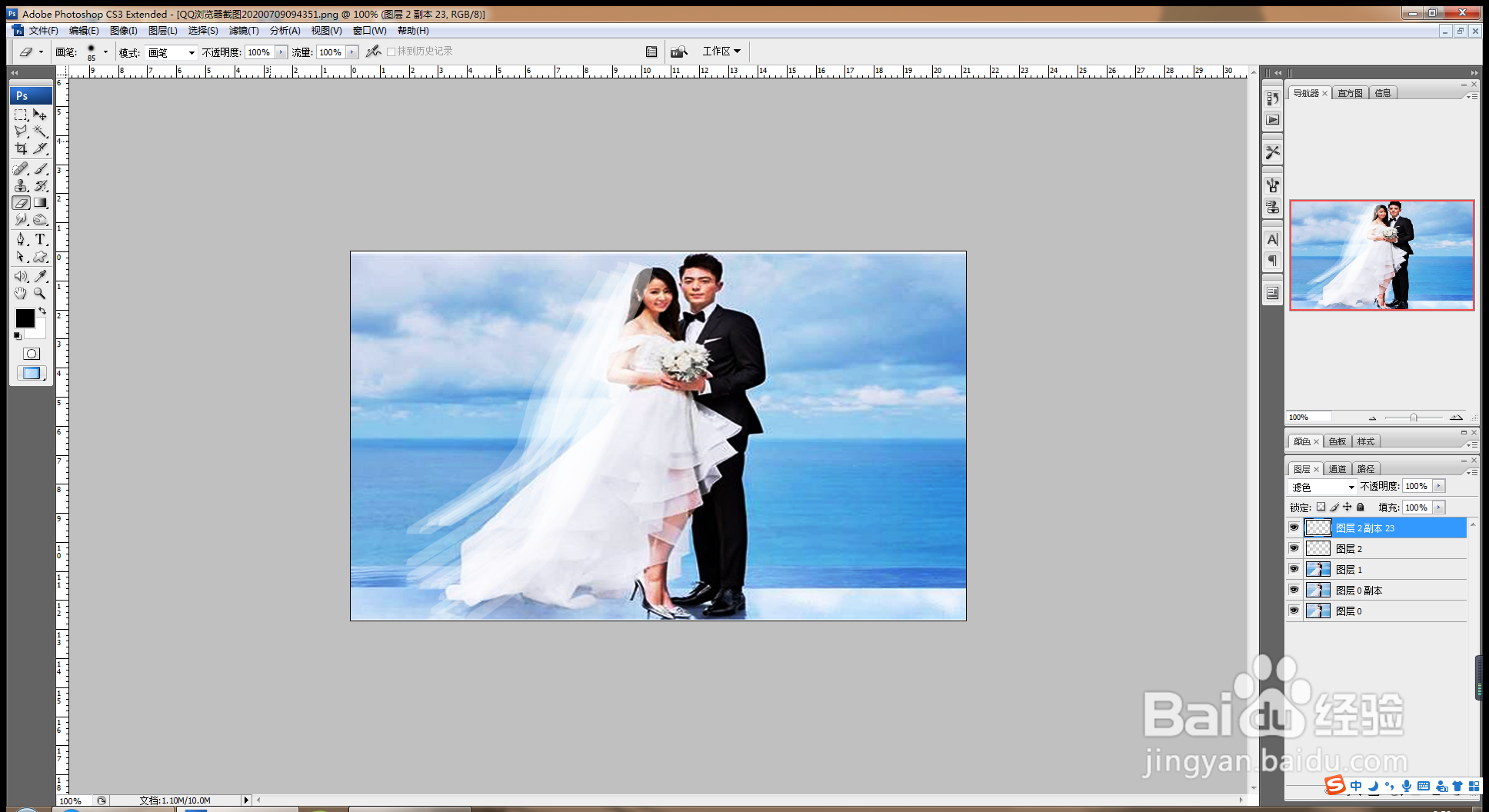Open the flow slider arrow

click(352, 52)
